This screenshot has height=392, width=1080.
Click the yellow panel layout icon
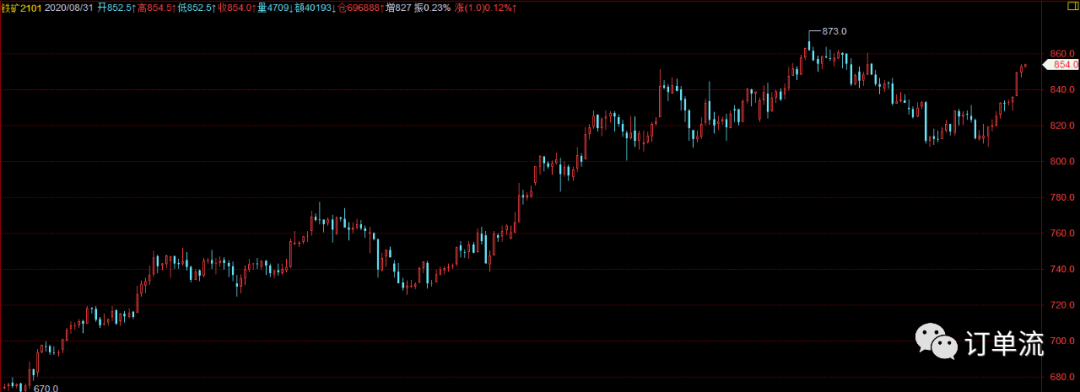click(1074, 6)
